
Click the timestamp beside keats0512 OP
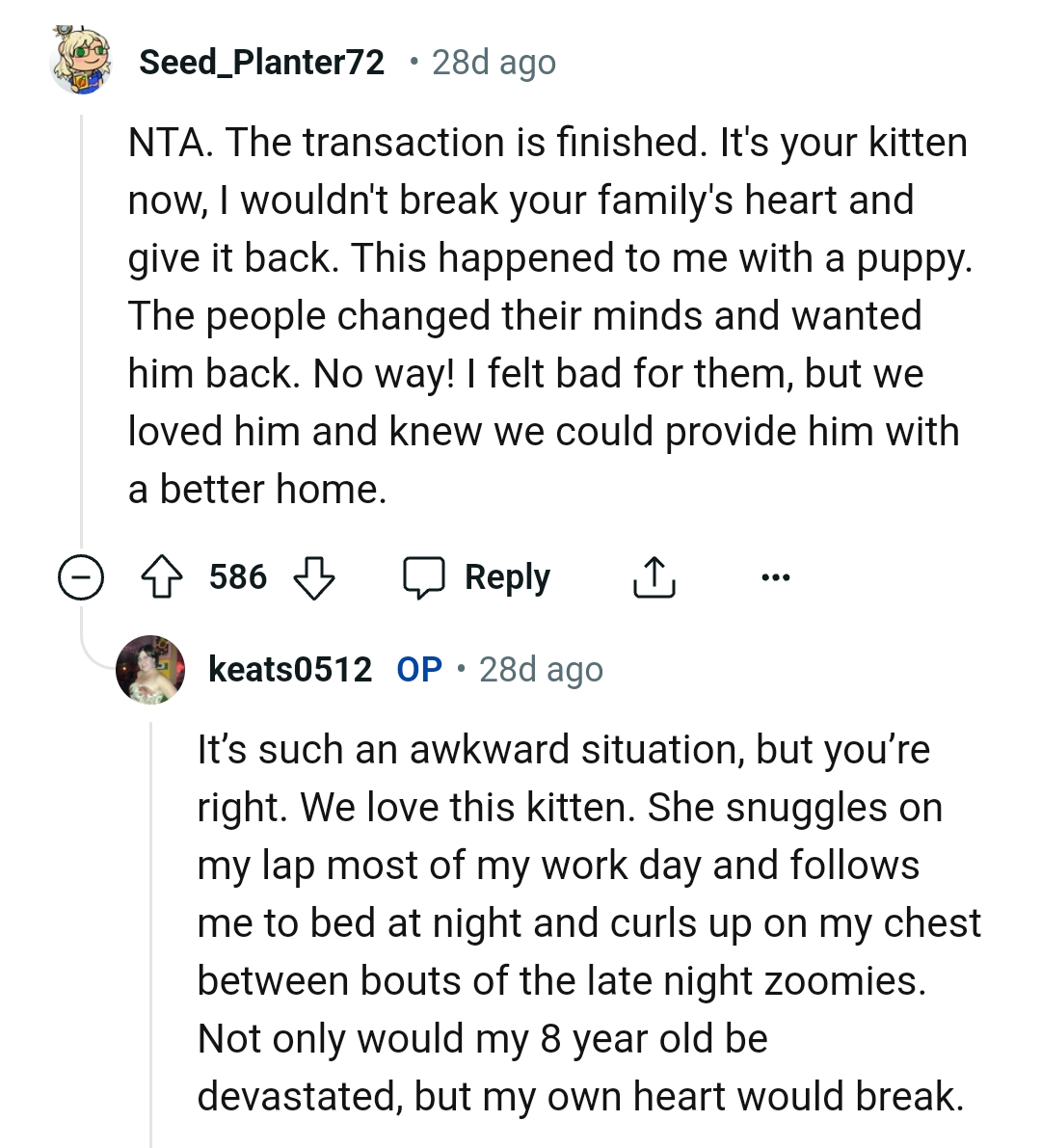coord(541,669)
